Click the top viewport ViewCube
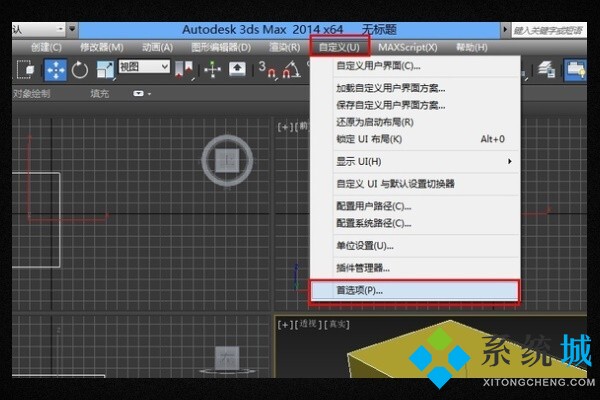600x400 pixels. tap(227, 161)
